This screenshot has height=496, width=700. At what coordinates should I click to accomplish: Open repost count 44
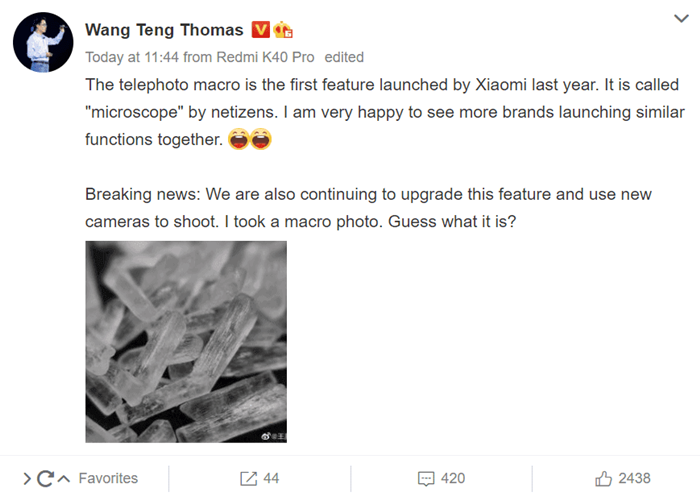(x=271, y=479)
